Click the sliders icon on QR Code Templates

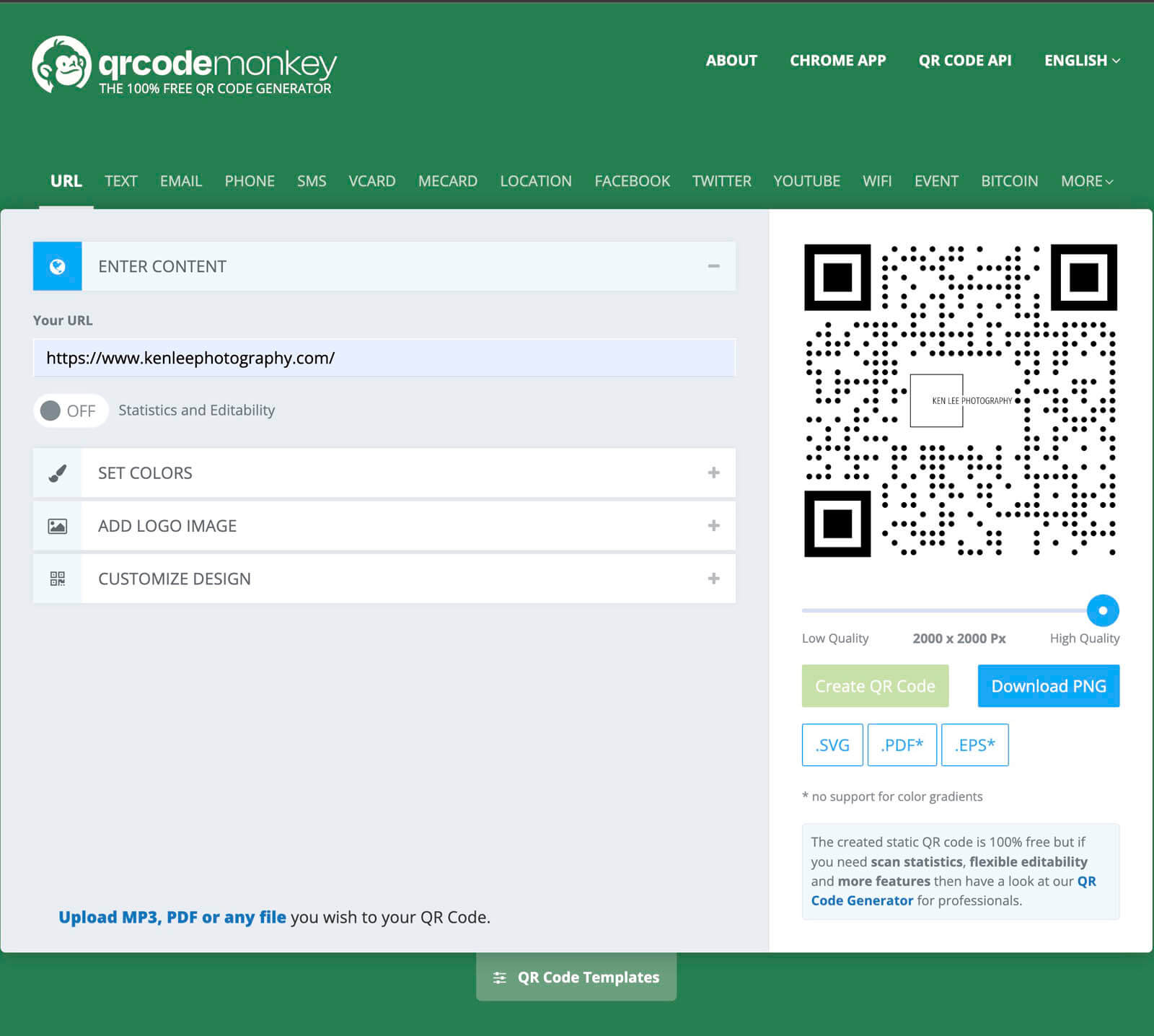point(499,978)
